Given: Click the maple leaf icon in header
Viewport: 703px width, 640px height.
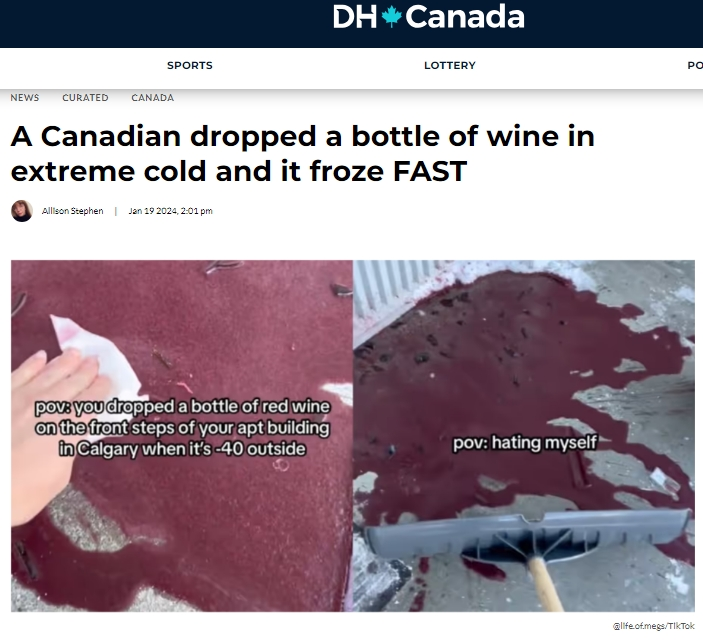Looking at the screenshot, I should coord(391,17).
